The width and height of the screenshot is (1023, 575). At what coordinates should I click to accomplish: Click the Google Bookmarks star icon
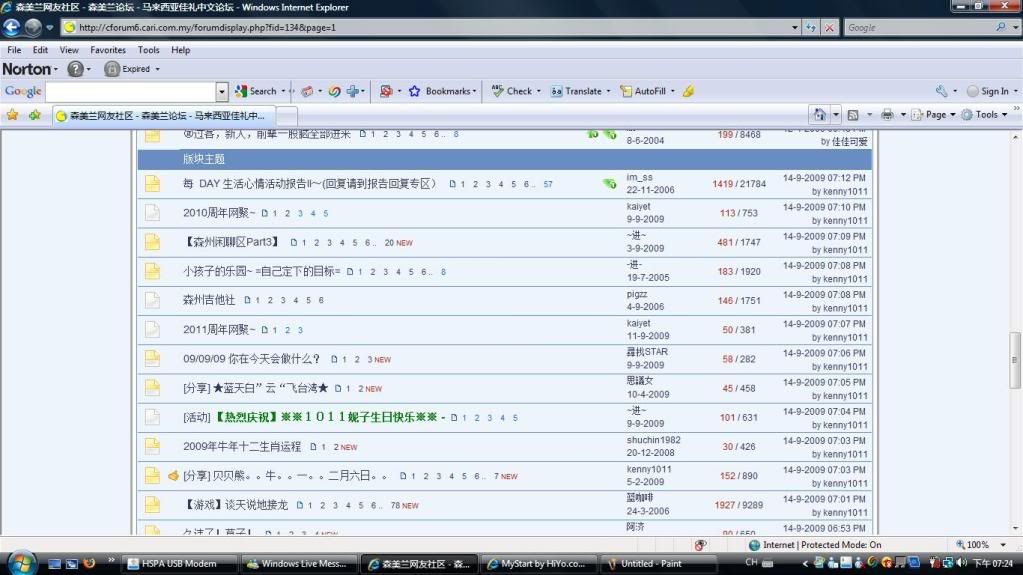[414, 91]
